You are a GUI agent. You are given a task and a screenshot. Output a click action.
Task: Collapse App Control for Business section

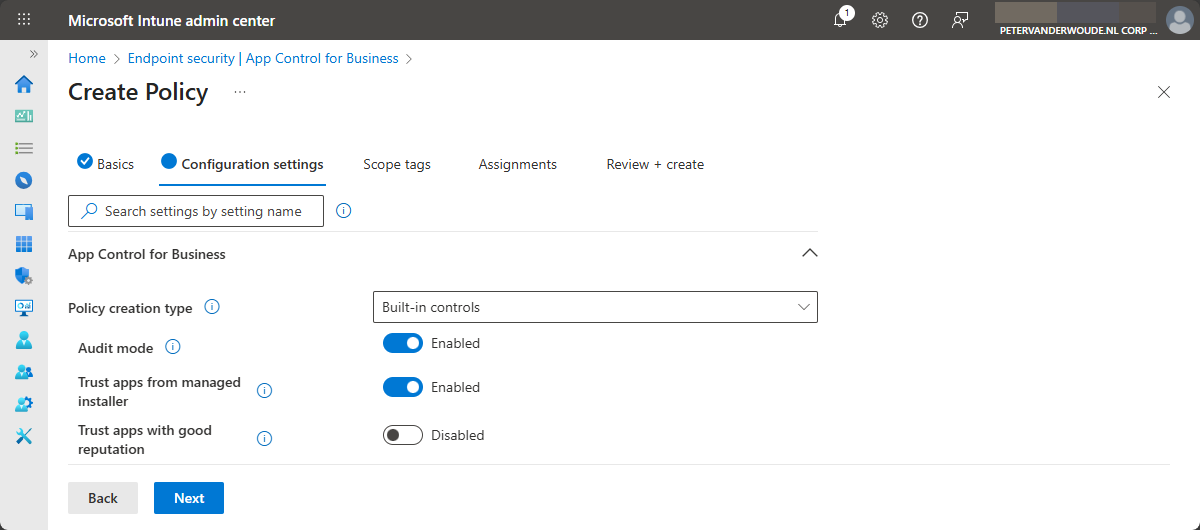809,253
